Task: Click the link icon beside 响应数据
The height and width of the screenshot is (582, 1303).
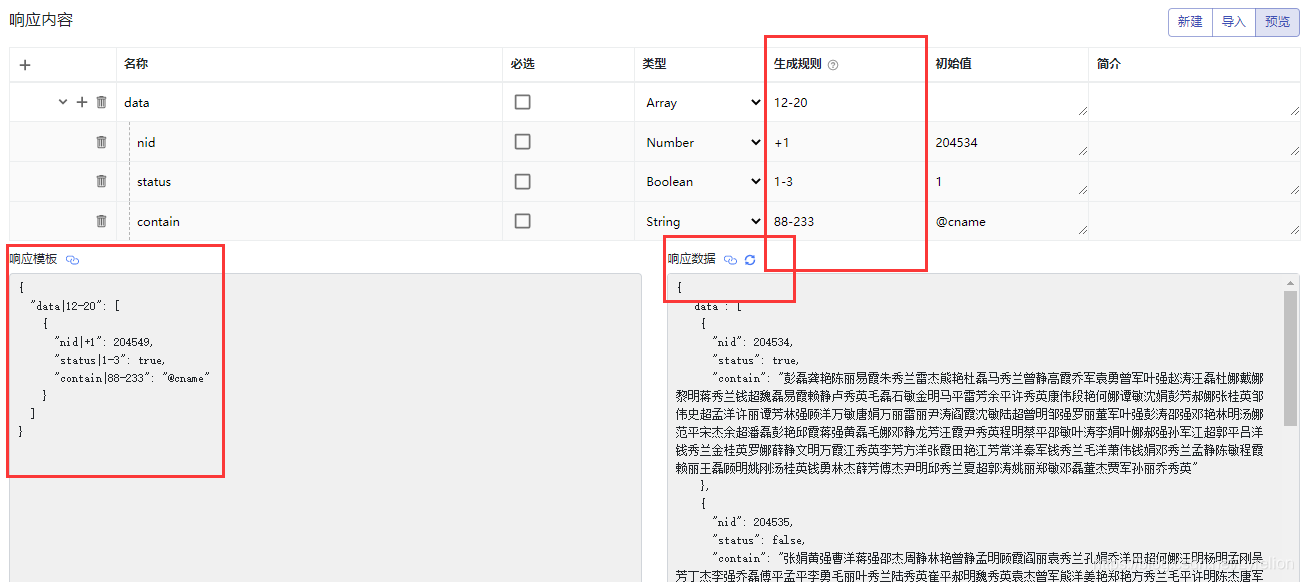Action: [729, 259]
